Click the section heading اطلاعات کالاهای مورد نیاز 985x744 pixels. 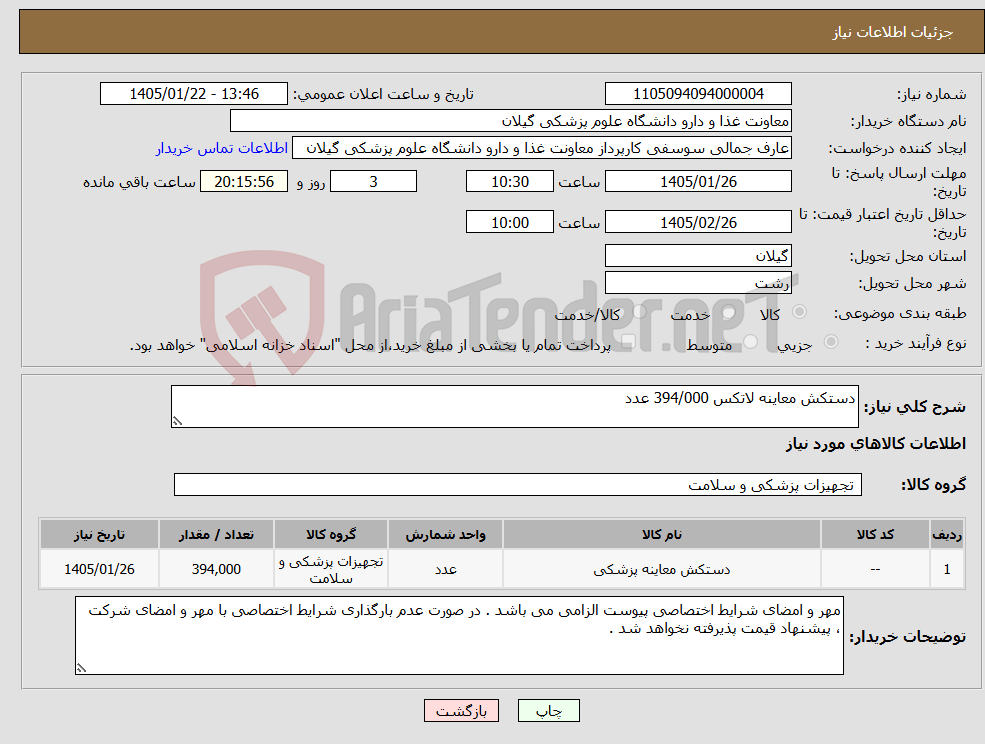tap(876, 444)
